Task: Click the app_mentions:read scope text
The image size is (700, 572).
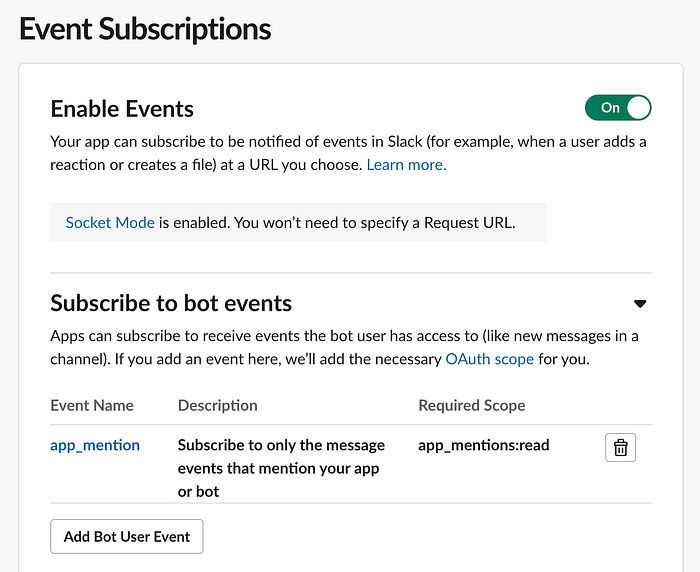Action: point(483,445)
